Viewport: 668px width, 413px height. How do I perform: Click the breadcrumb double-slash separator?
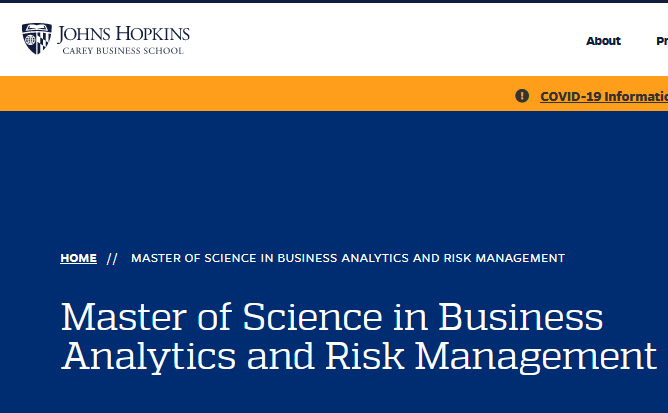(112, 259)
